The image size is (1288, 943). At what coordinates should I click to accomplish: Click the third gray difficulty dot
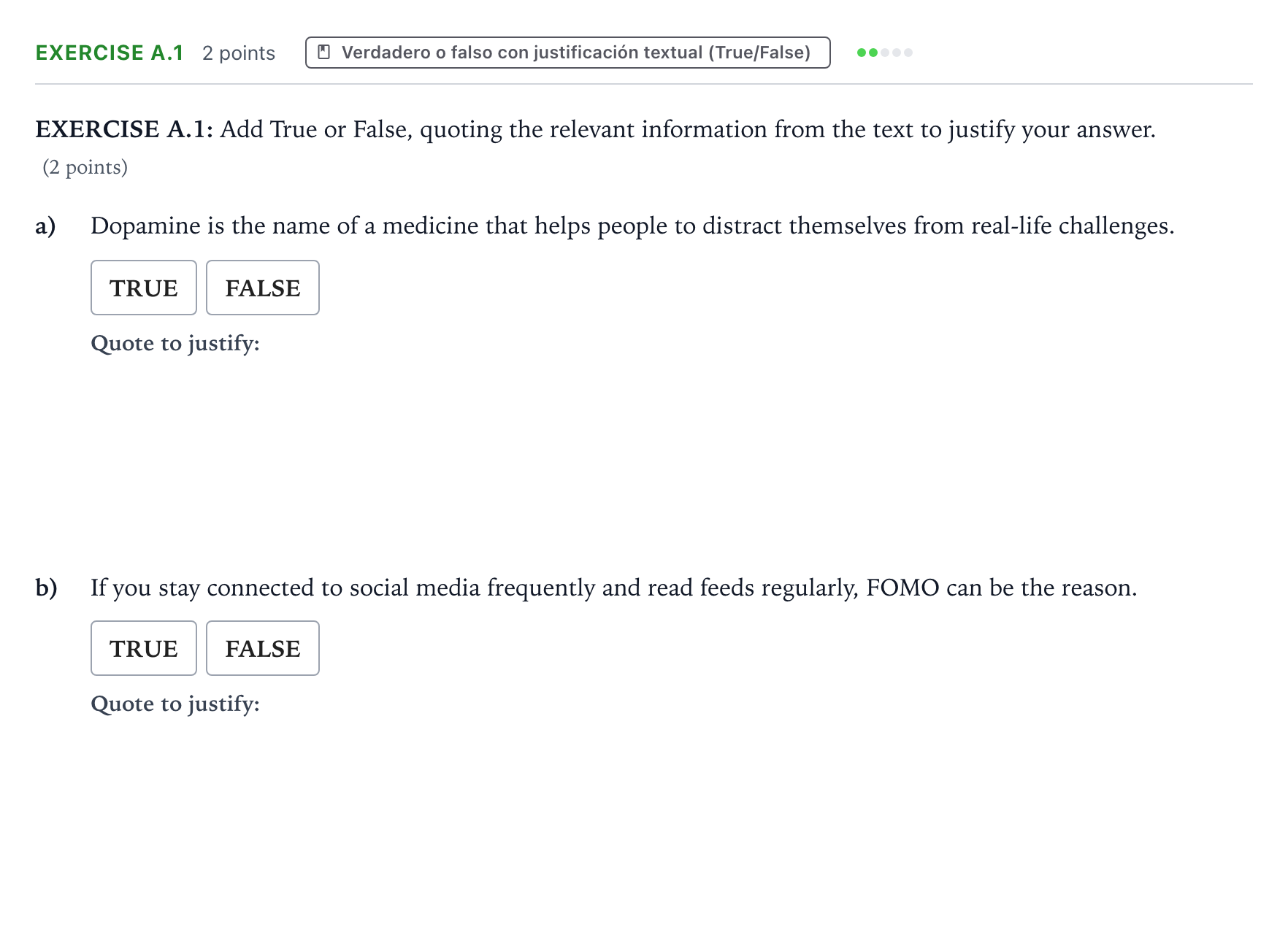click(885, 53)
